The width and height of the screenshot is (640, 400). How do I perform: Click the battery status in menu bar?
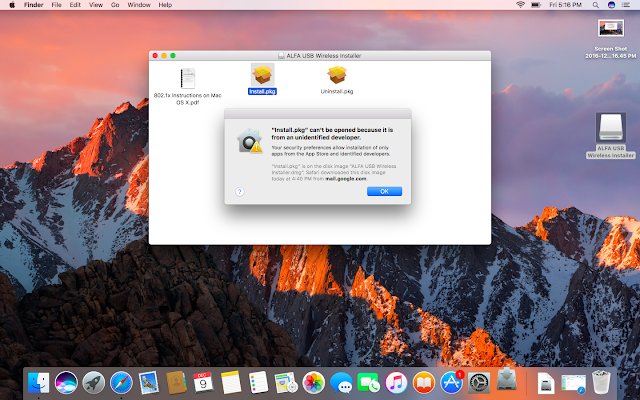point(538,5)
